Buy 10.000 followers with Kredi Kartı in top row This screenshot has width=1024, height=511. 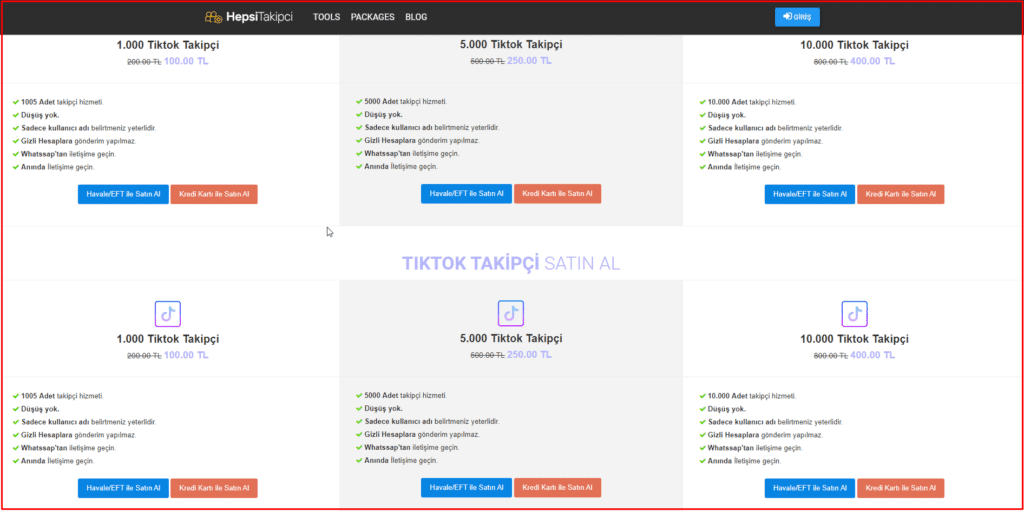point(900,194)
